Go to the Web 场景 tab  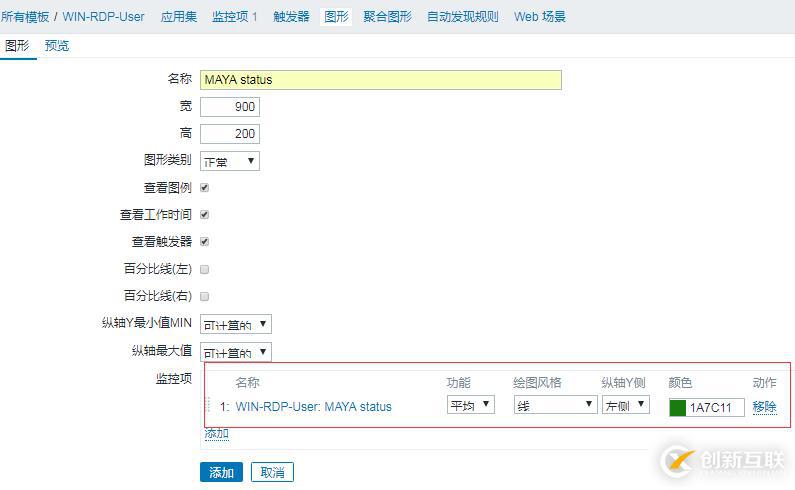(x=539, y=17)
